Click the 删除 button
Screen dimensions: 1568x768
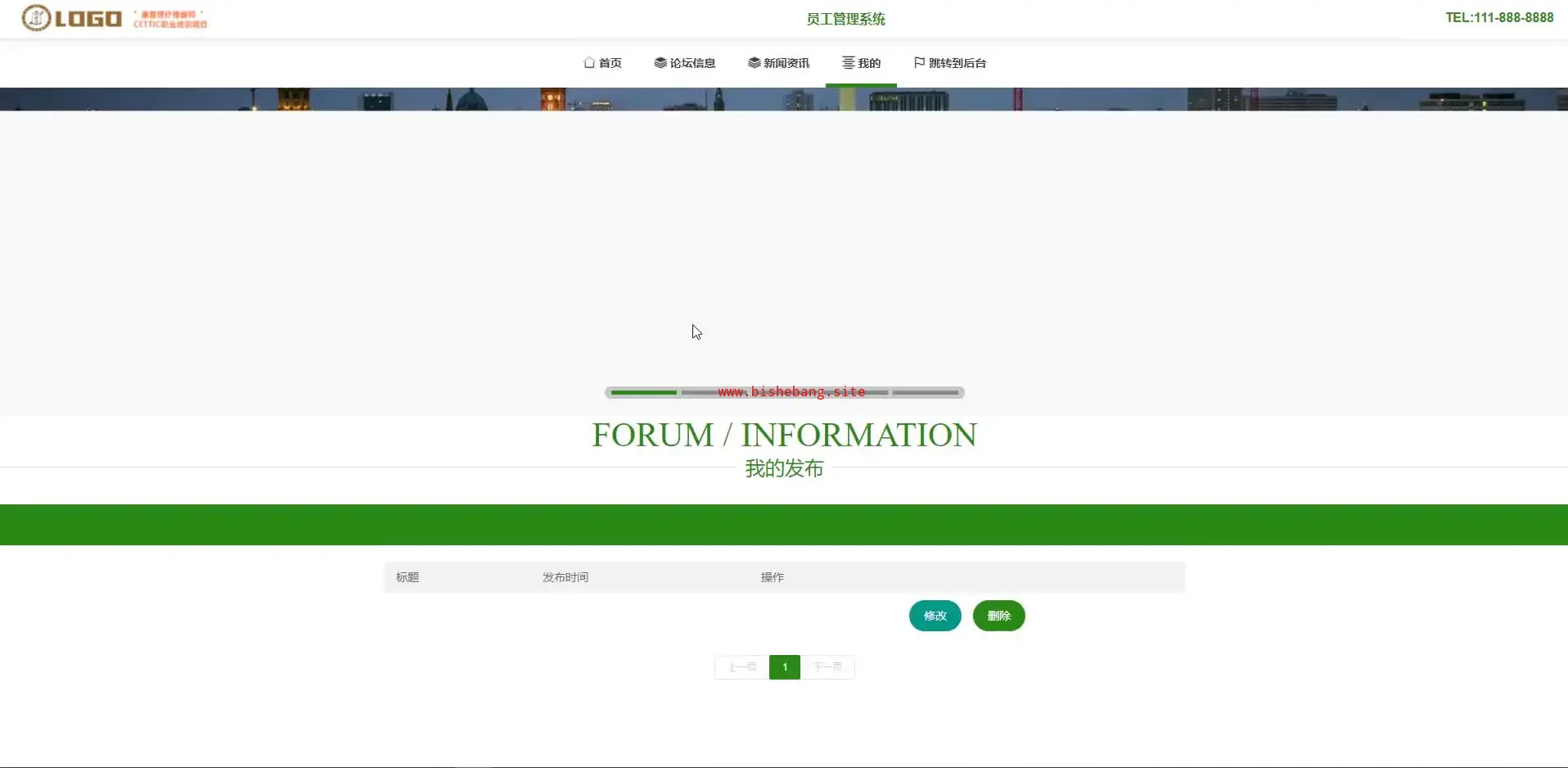coord(998,616)
